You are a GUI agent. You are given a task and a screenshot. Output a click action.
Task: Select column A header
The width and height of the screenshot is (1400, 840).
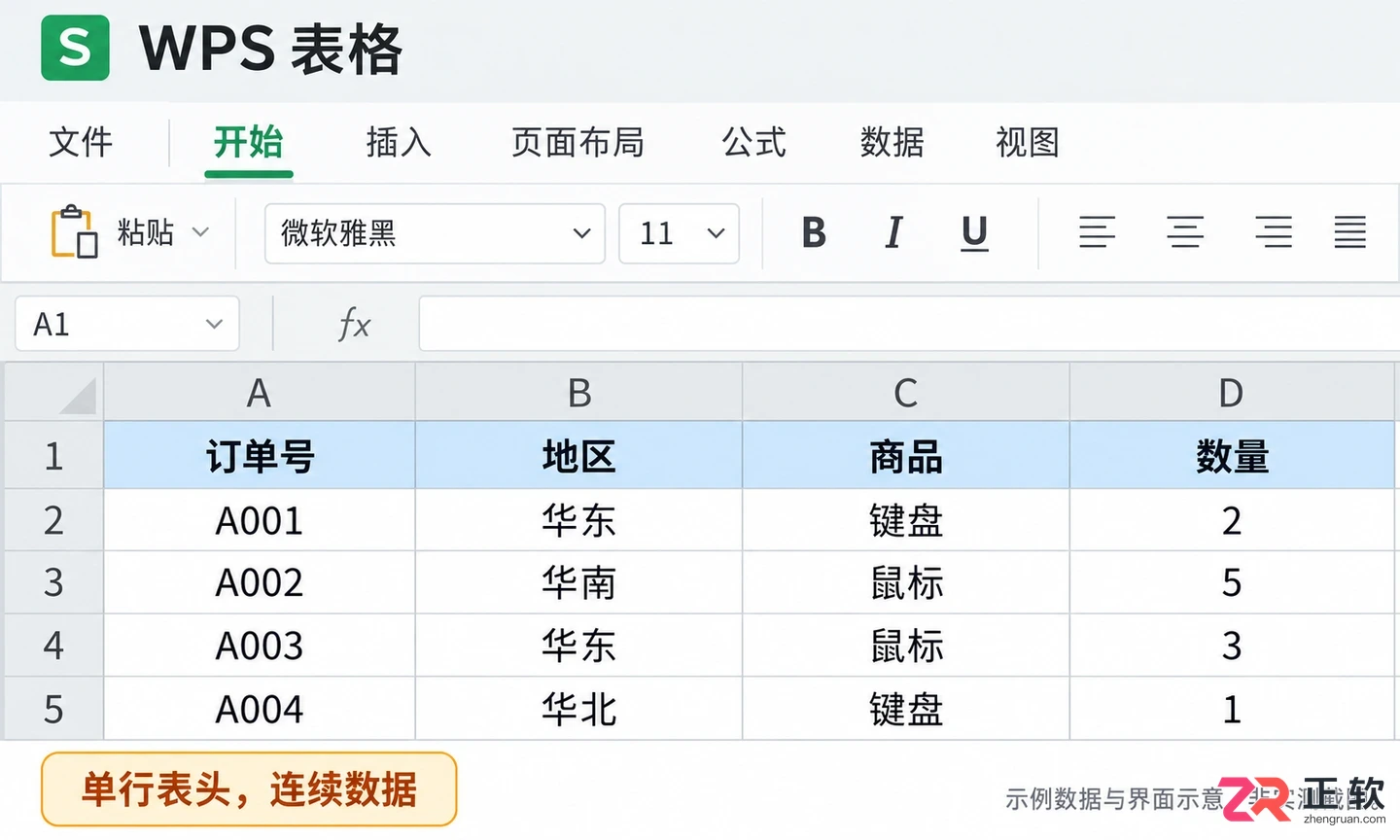259,393
